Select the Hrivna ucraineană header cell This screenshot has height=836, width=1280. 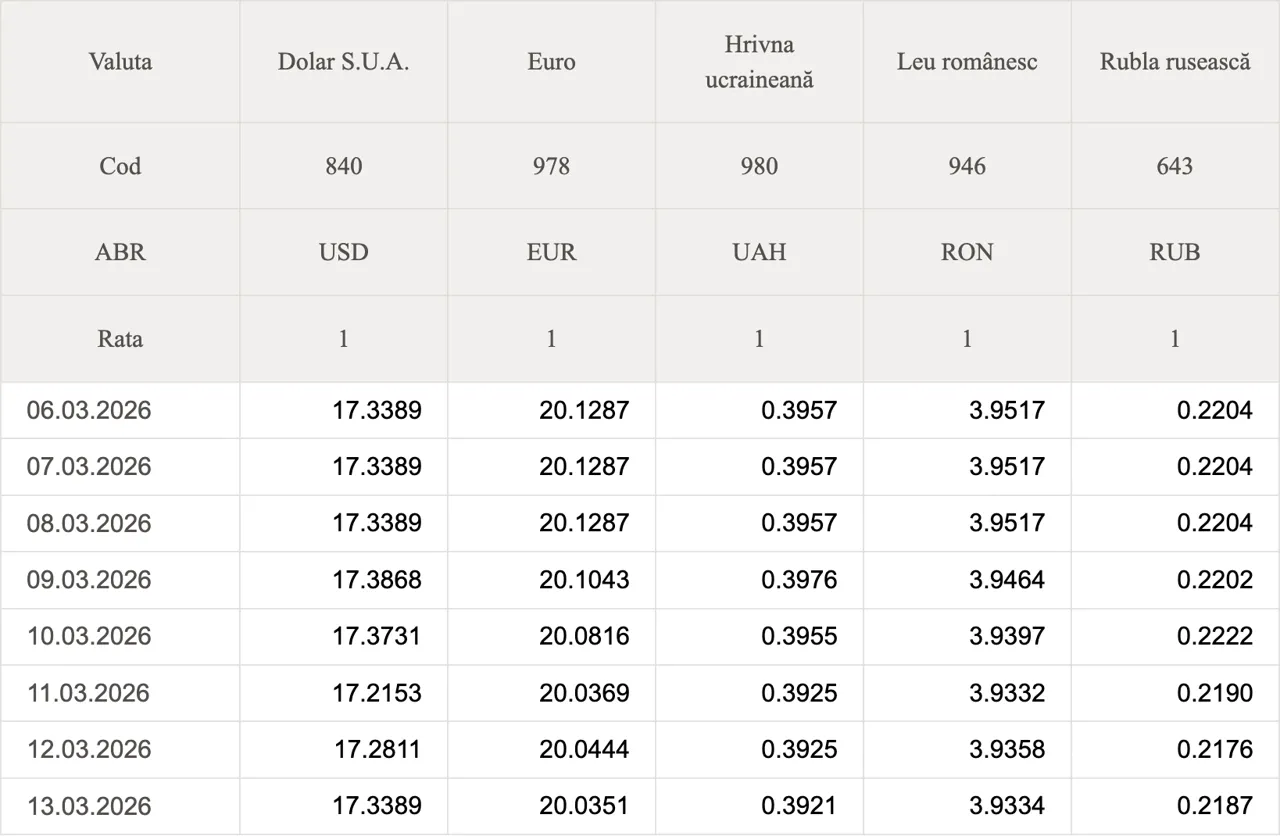click(x=759, y=62)
